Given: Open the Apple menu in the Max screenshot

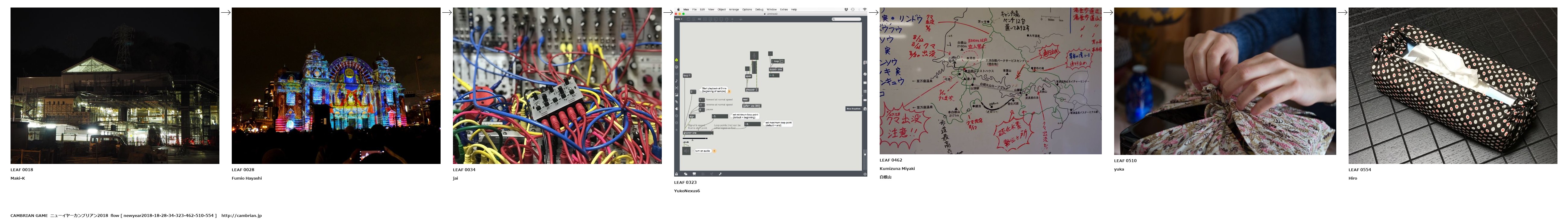Looking at the screenshot, I should coord(679,10).
